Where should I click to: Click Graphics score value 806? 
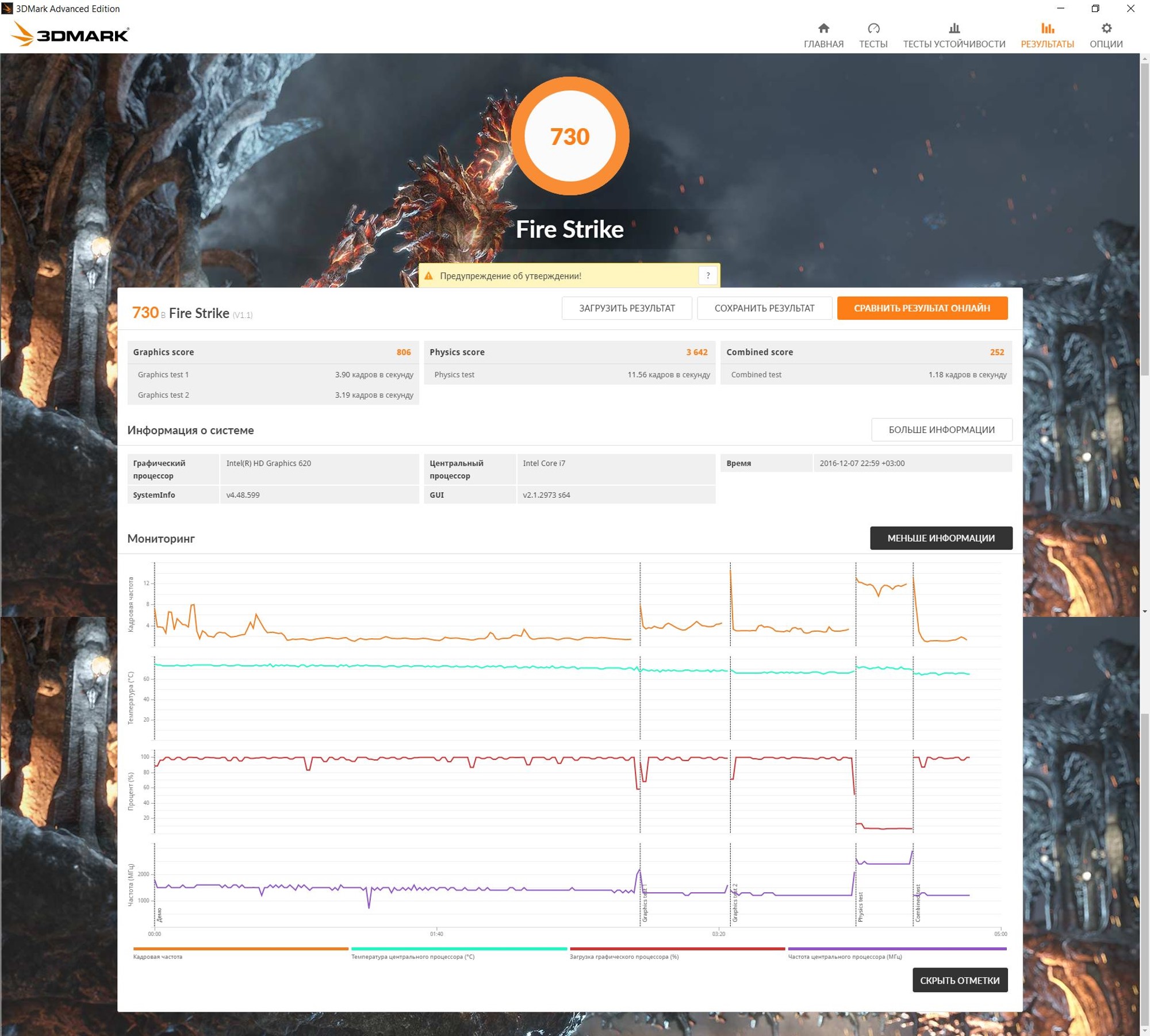pyautogui.click(x=404, y=352)
